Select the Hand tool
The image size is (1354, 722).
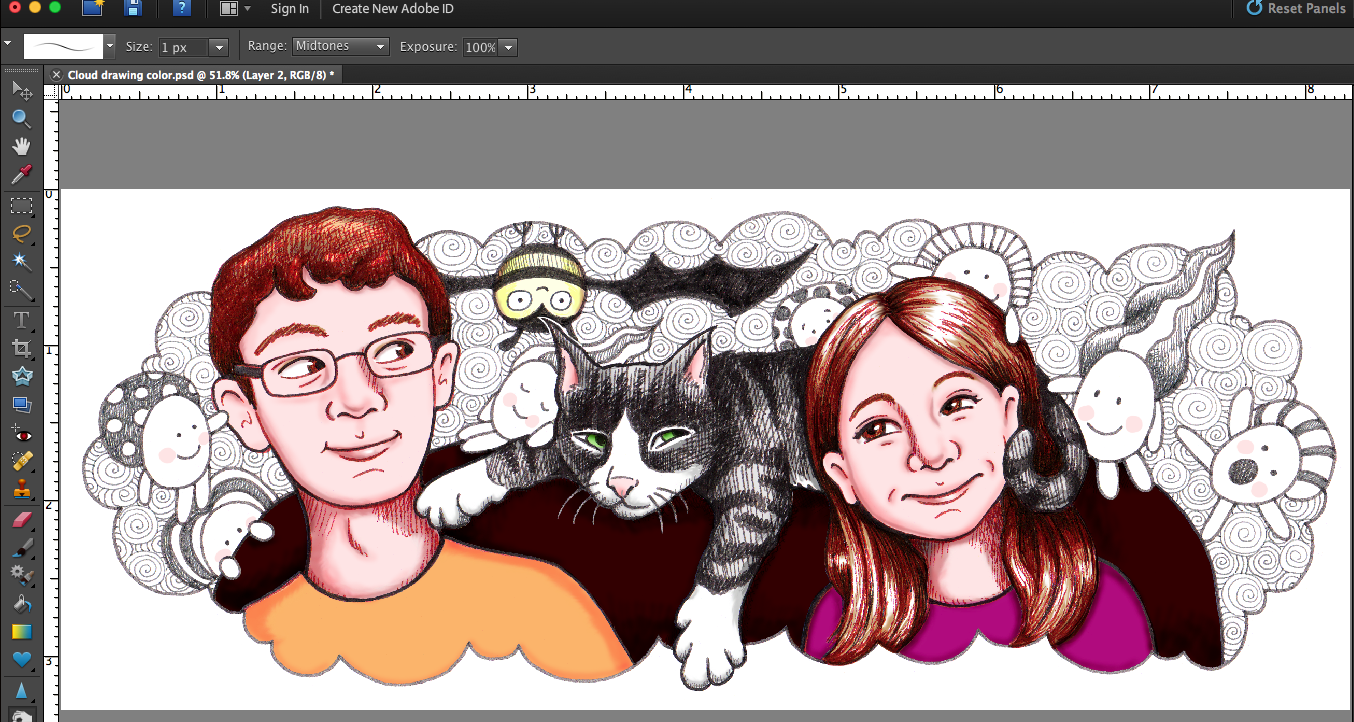21,147
